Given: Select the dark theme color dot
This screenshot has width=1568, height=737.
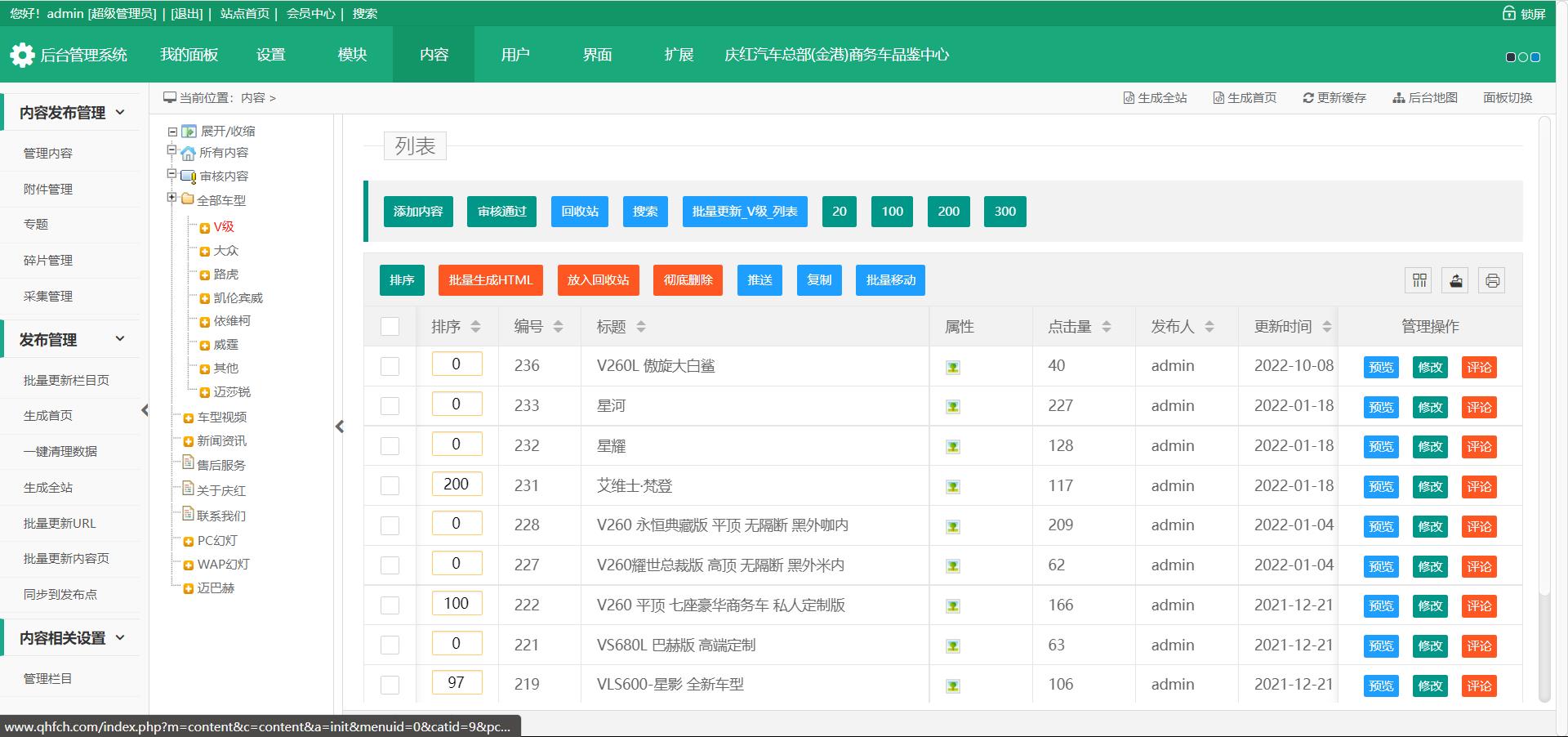Looking at the screenshot, I should coord(1511,57).
